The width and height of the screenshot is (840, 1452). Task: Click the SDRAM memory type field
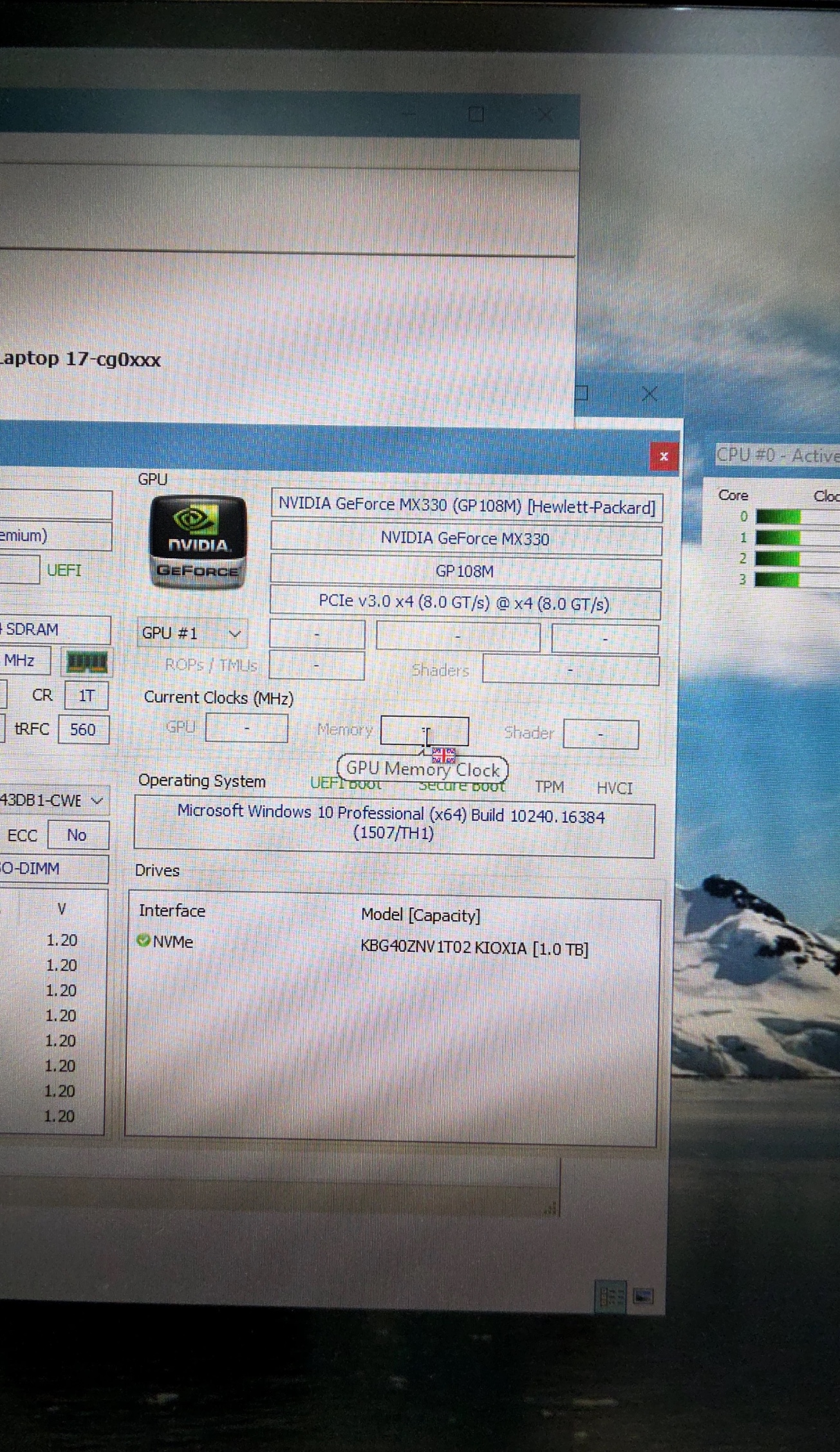[55, 629]
